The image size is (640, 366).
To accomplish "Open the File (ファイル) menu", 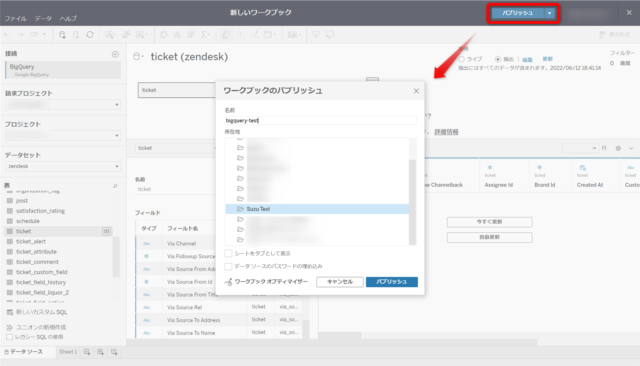I will [x=16, y=18].
